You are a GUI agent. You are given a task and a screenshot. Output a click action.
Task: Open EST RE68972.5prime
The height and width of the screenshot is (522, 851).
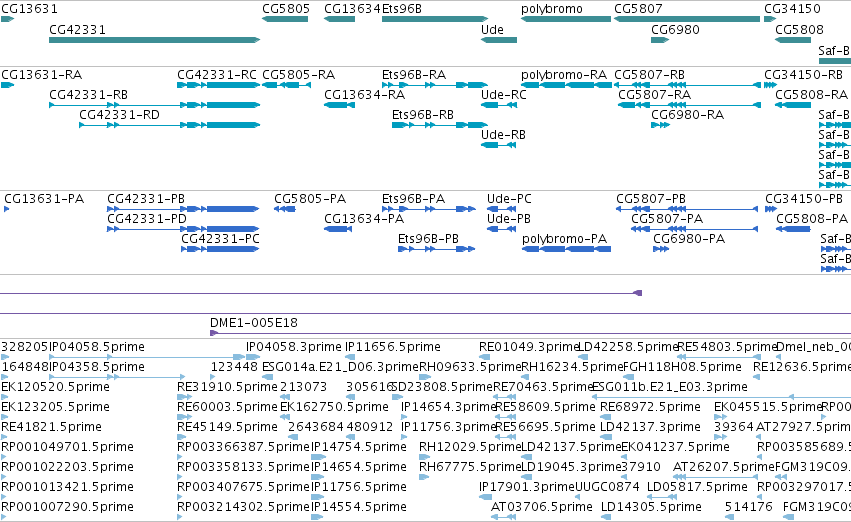650,408
